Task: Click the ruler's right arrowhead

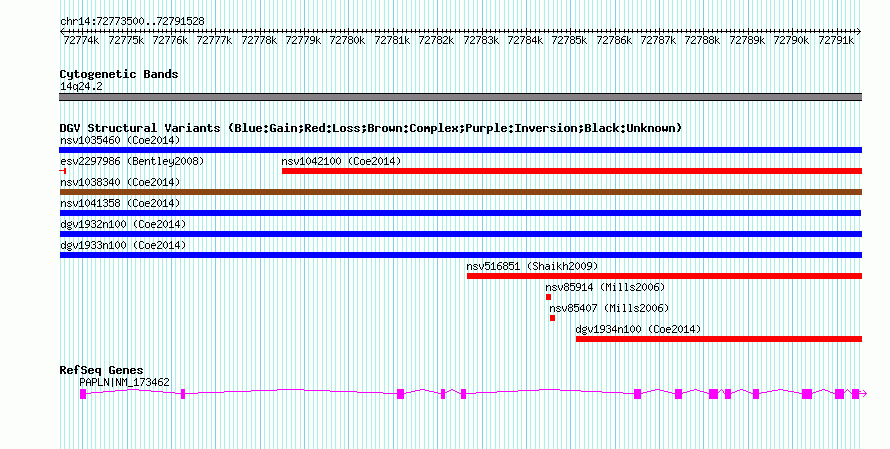Action: [x=859, y=31]
